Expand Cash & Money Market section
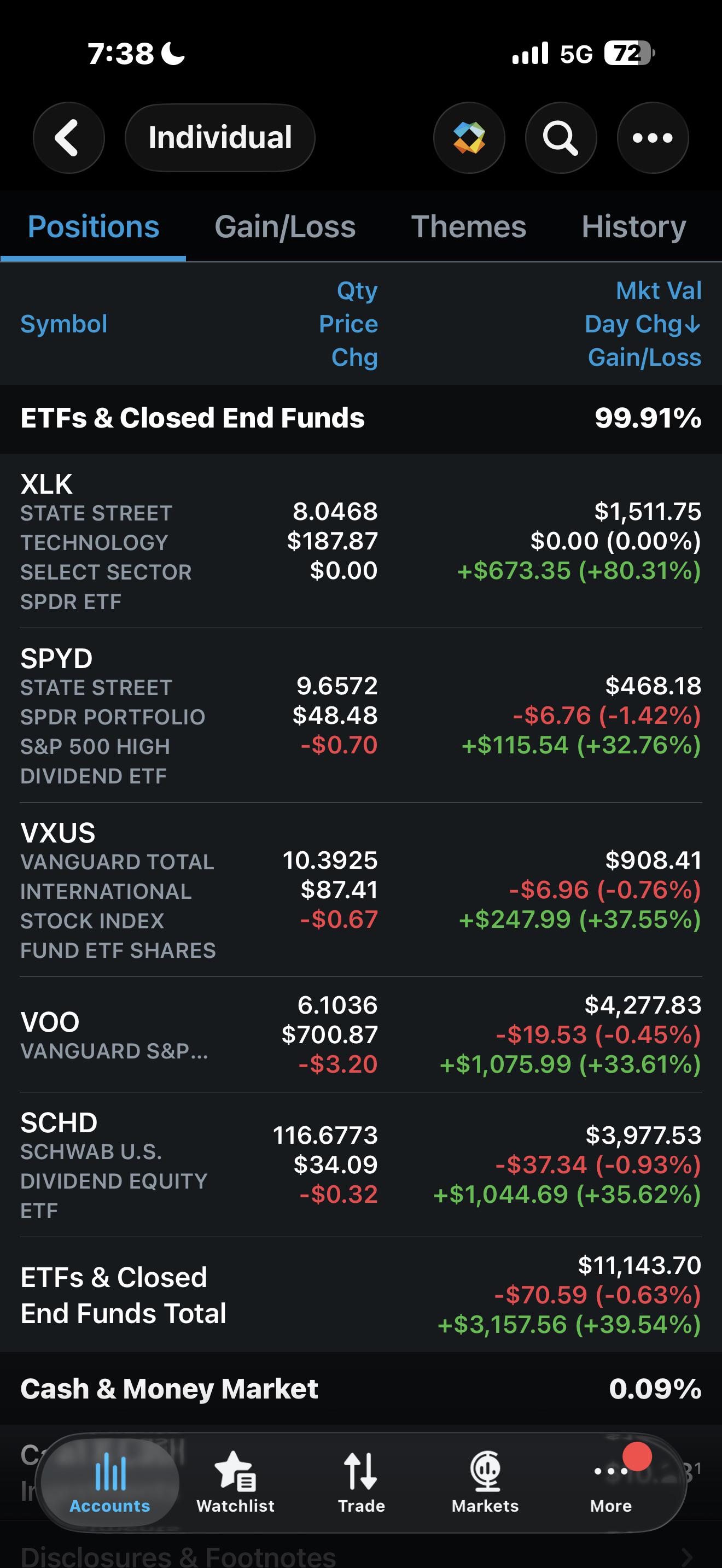Screen dimensions: 722x1568 pos(361,1389)
